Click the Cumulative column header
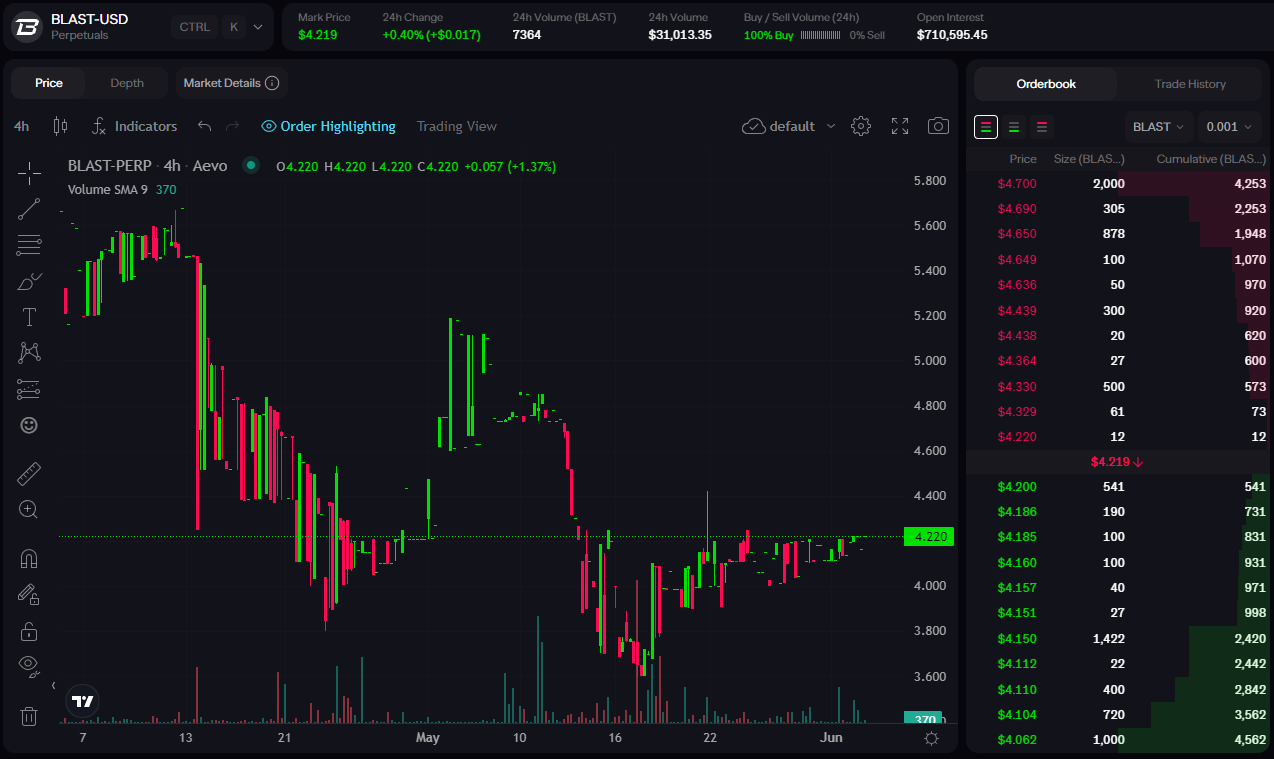Image resolution: width=1274 pixels, height=759 pixels. [1211, 159]
